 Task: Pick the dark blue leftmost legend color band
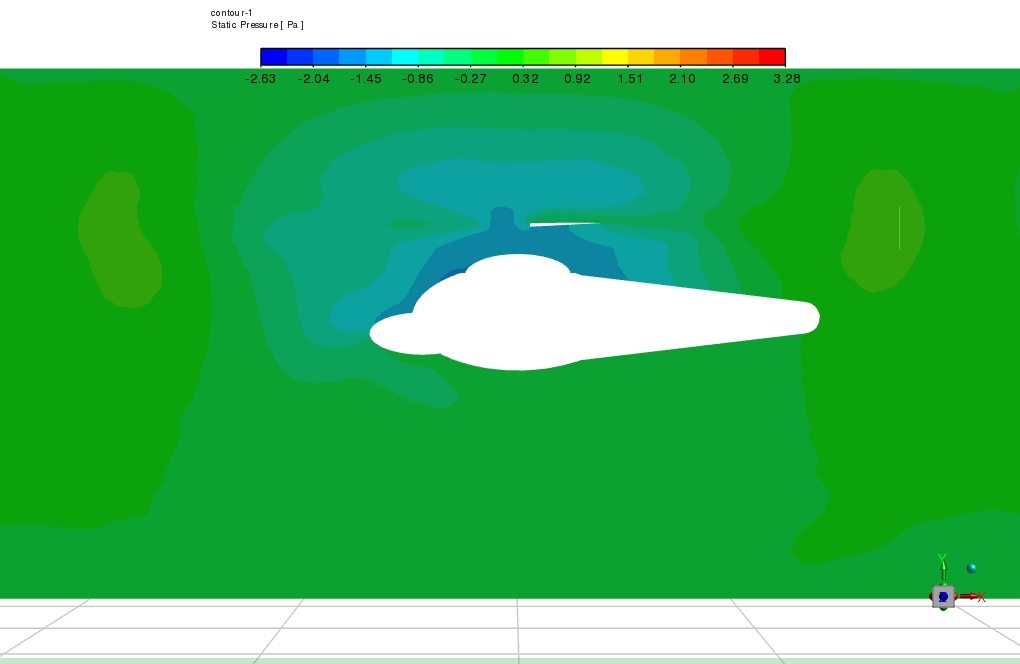click(x=274, y=57)
